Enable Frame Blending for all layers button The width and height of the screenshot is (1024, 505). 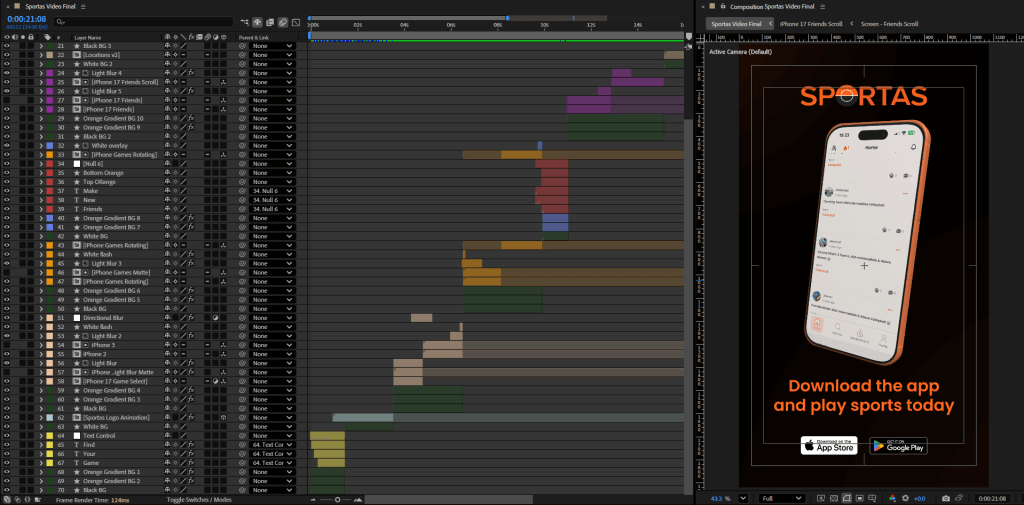pyautogui.click(x=270, y=22)
